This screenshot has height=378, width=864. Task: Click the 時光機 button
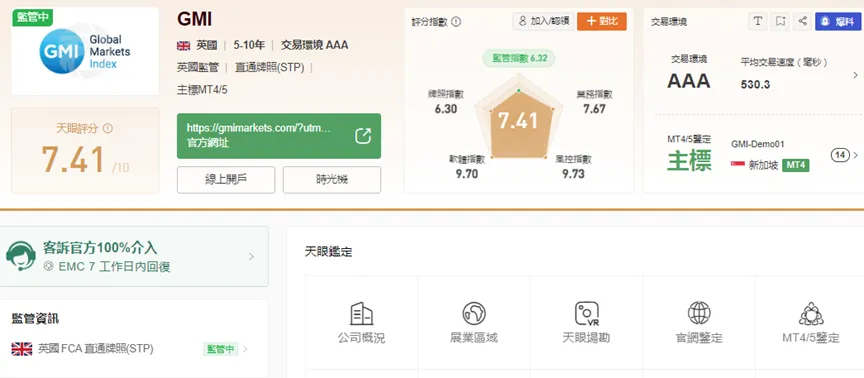click(332, 180)
